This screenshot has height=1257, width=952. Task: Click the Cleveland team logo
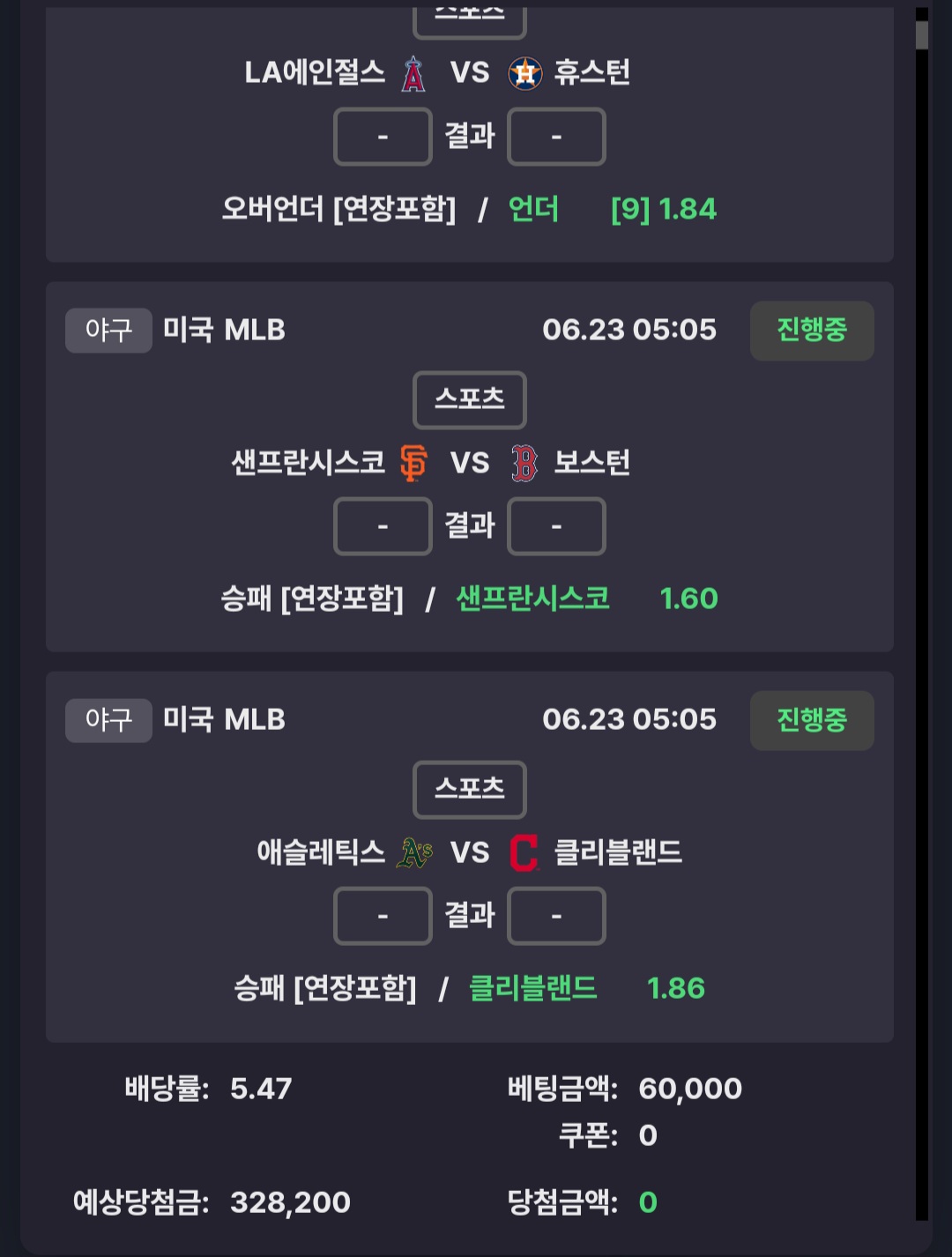(524, 852)
